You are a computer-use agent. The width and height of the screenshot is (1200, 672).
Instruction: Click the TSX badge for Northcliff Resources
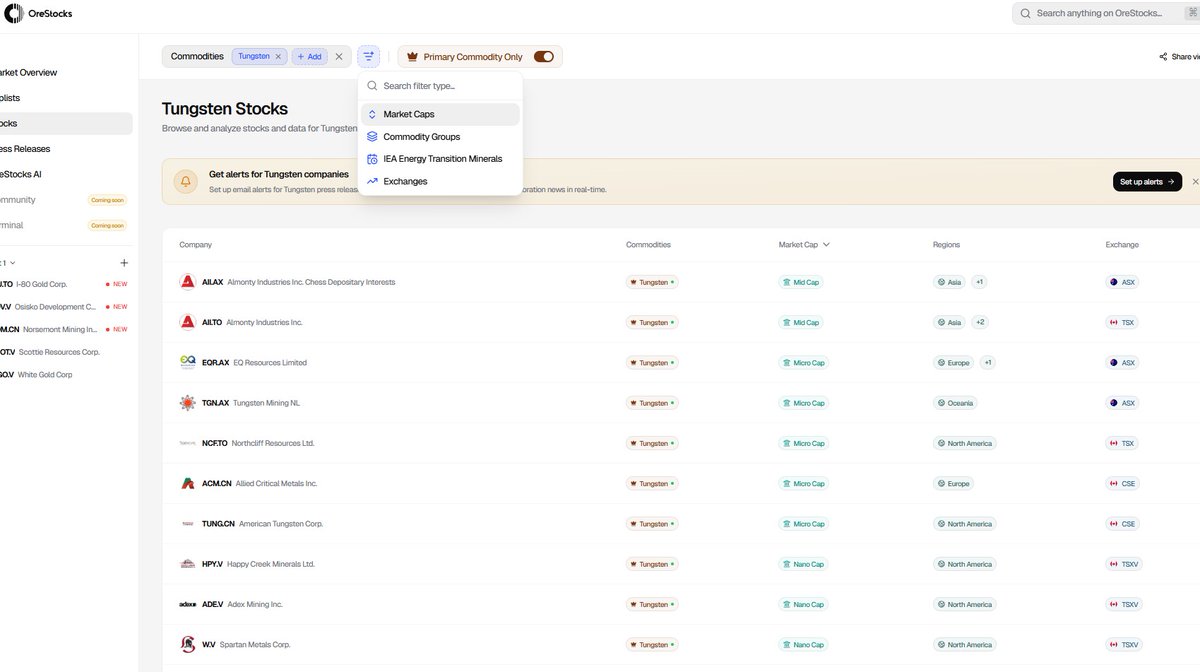coord(1122,443)
